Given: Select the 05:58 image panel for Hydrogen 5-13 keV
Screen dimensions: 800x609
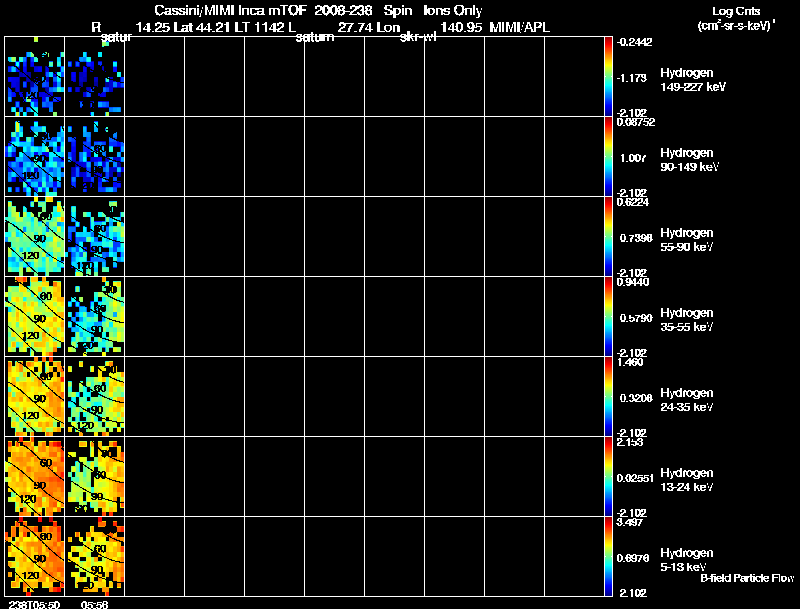Looking at the screenshot, I should tap(94, 556).
